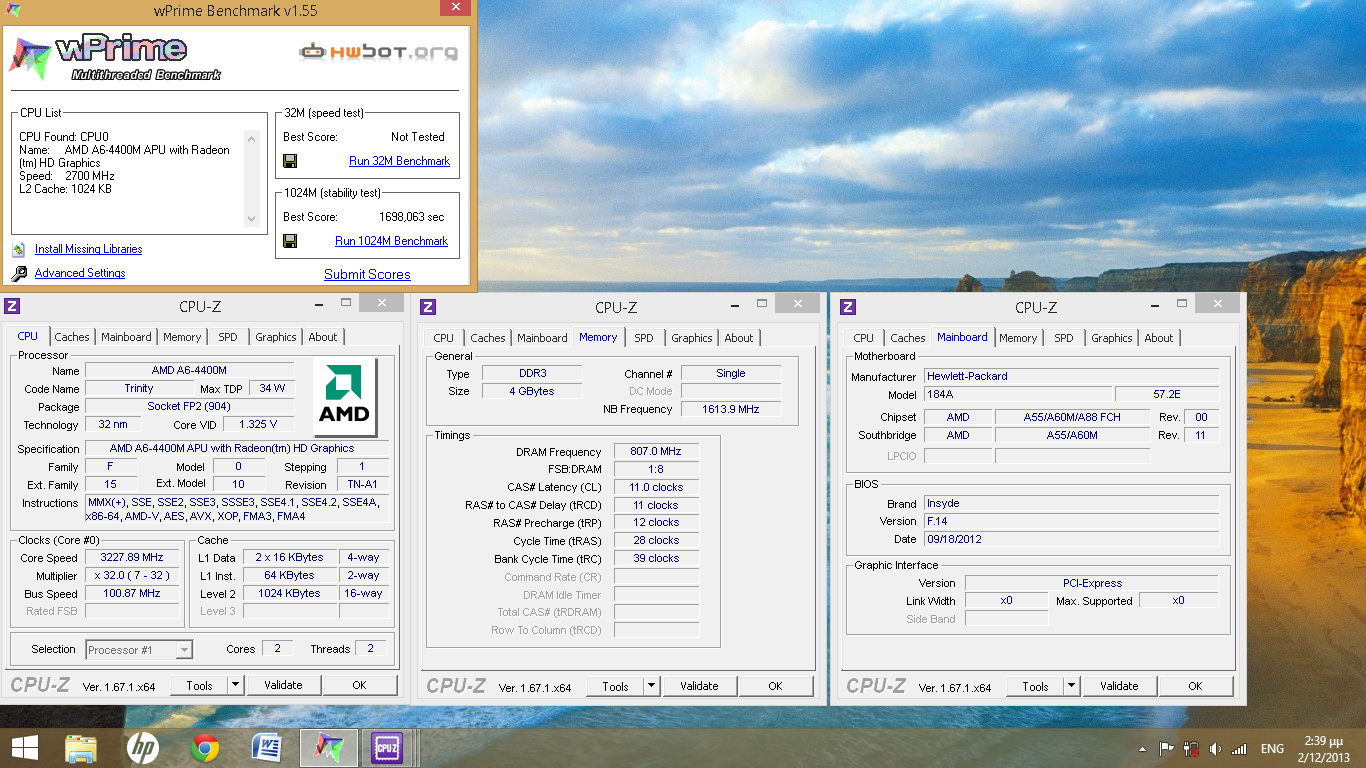Show hidden tray icons arrow
This screenshot has height=768, width=1366.
1143,749
